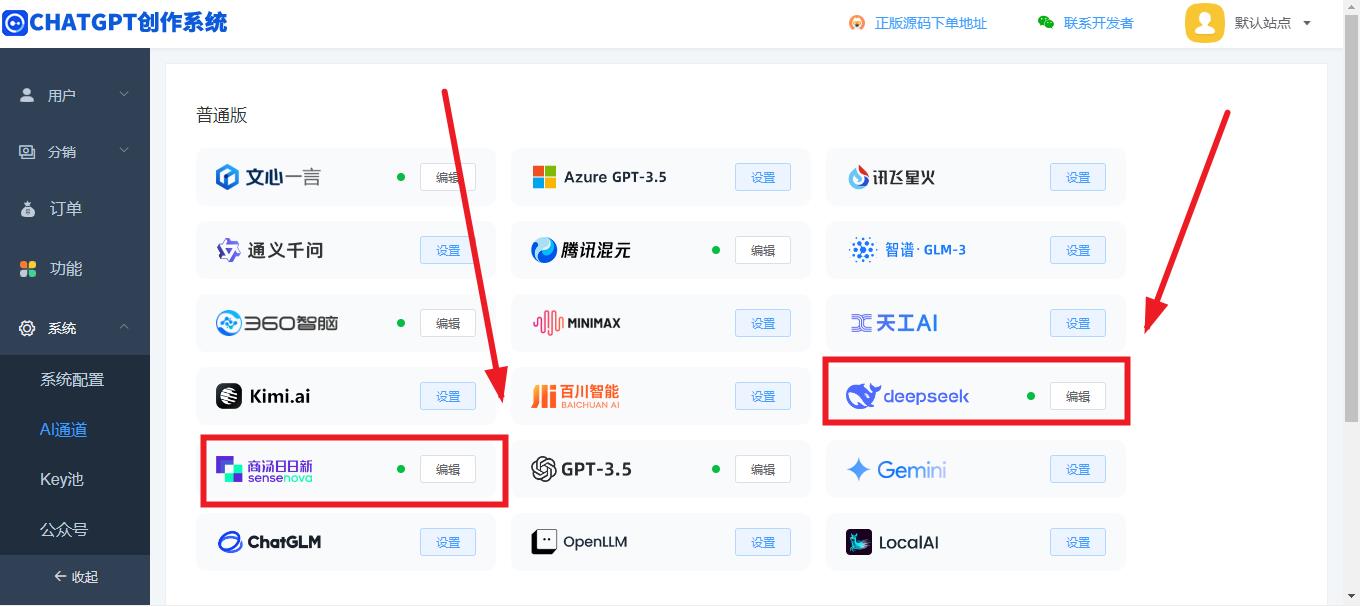The height and width of the screenshot is (607, 1360).
Task: Click the 分销 sidebar icon
Action: 28,152
